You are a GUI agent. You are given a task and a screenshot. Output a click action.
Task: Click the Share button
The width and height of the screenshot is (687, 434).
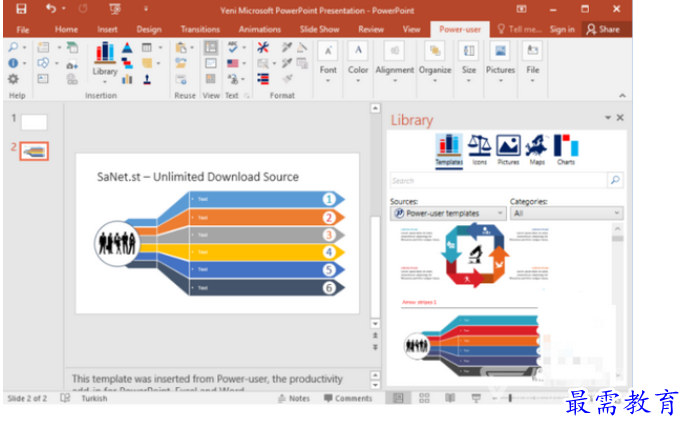click(x=604, y=29)
